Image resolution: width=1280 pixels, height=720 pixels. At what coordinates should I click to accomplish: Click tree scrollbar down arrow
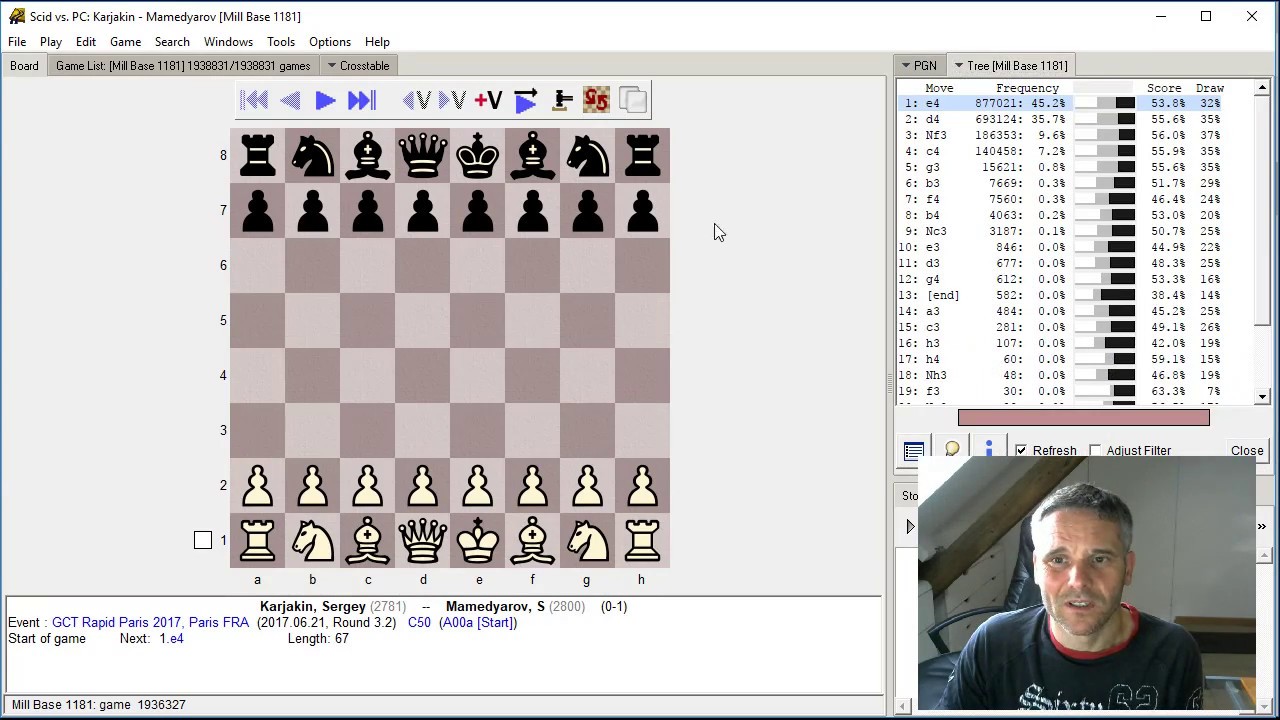pyautogui.click(x=1263, y=397)
